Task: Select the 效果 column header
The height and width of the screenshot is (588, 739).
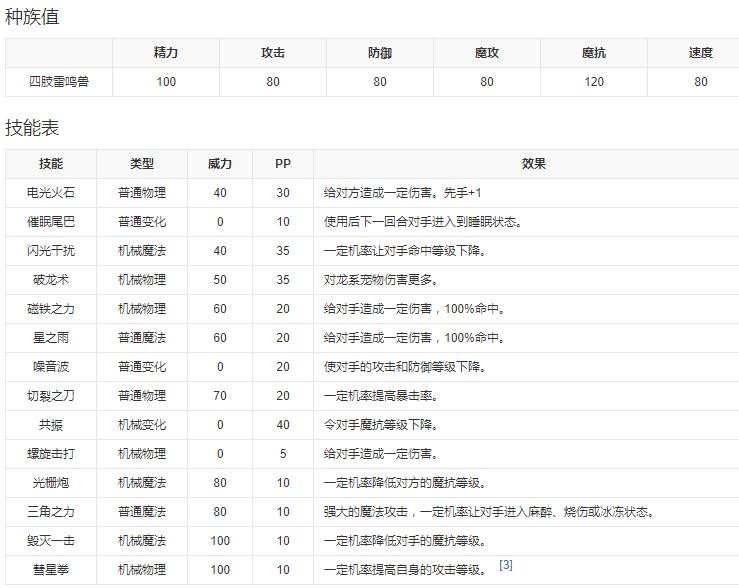Action: [x=534, y=164]
